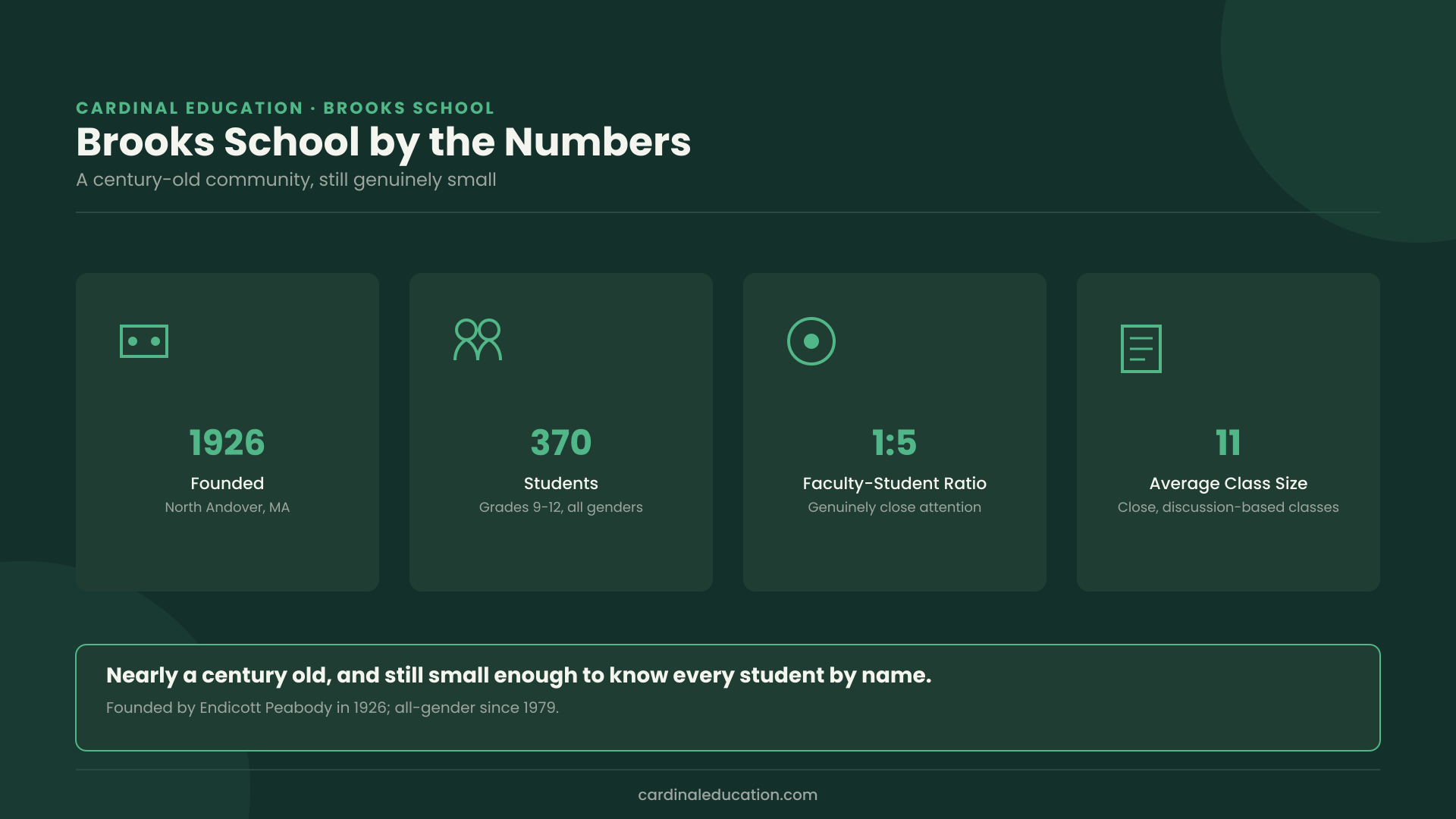
Task: Click 'Genuinely close attention' caption
Action: point(895,507)
